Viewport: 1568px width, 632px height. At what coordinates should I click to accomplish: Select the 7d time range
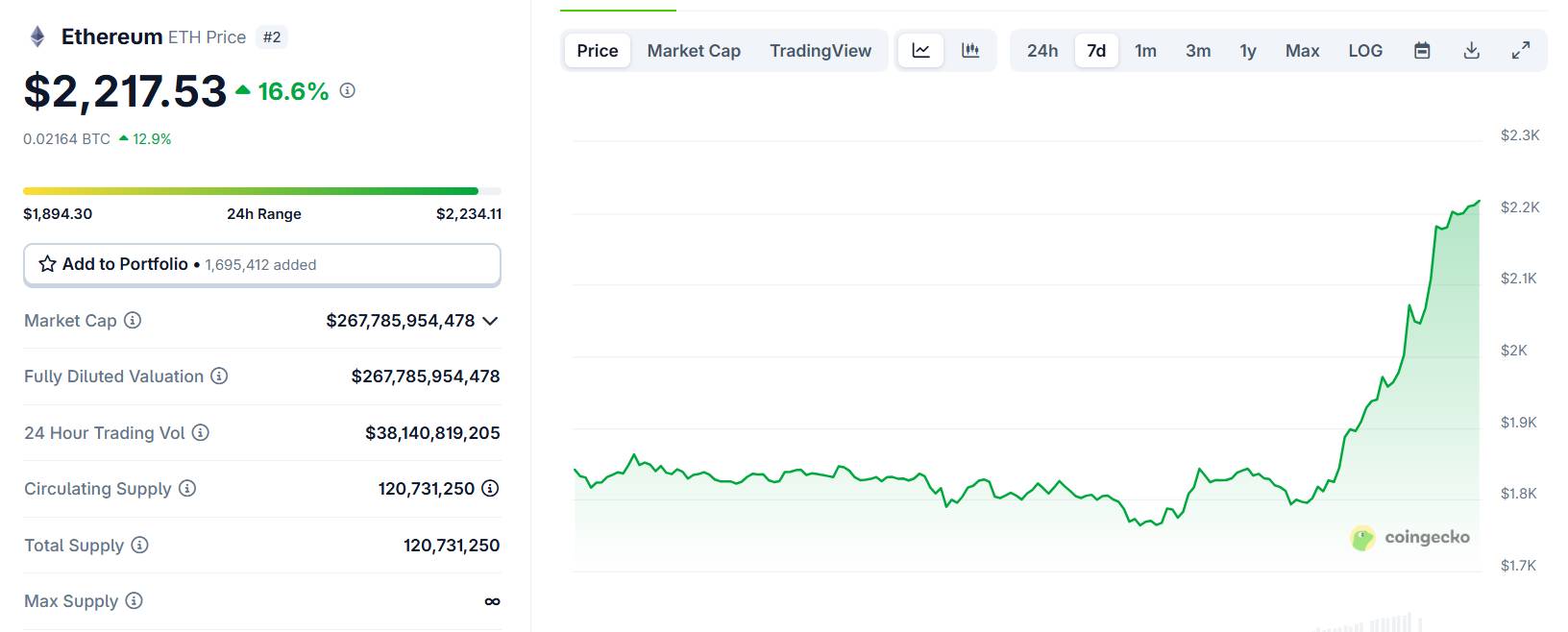(x=1096, y=51)
